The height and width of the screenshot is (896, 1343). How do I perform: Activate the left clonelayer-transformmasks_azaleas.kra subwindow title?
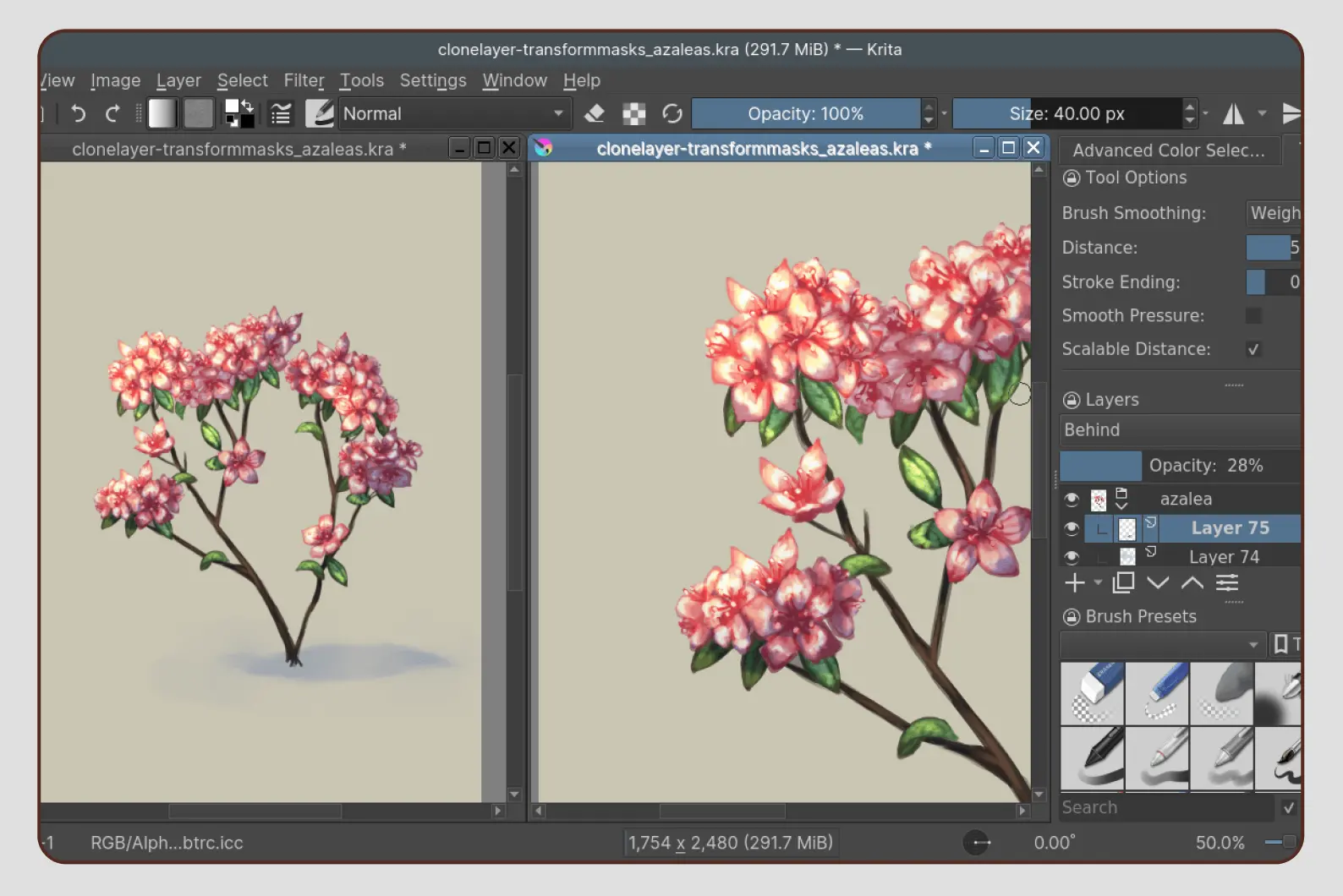(x=238, y=149)
